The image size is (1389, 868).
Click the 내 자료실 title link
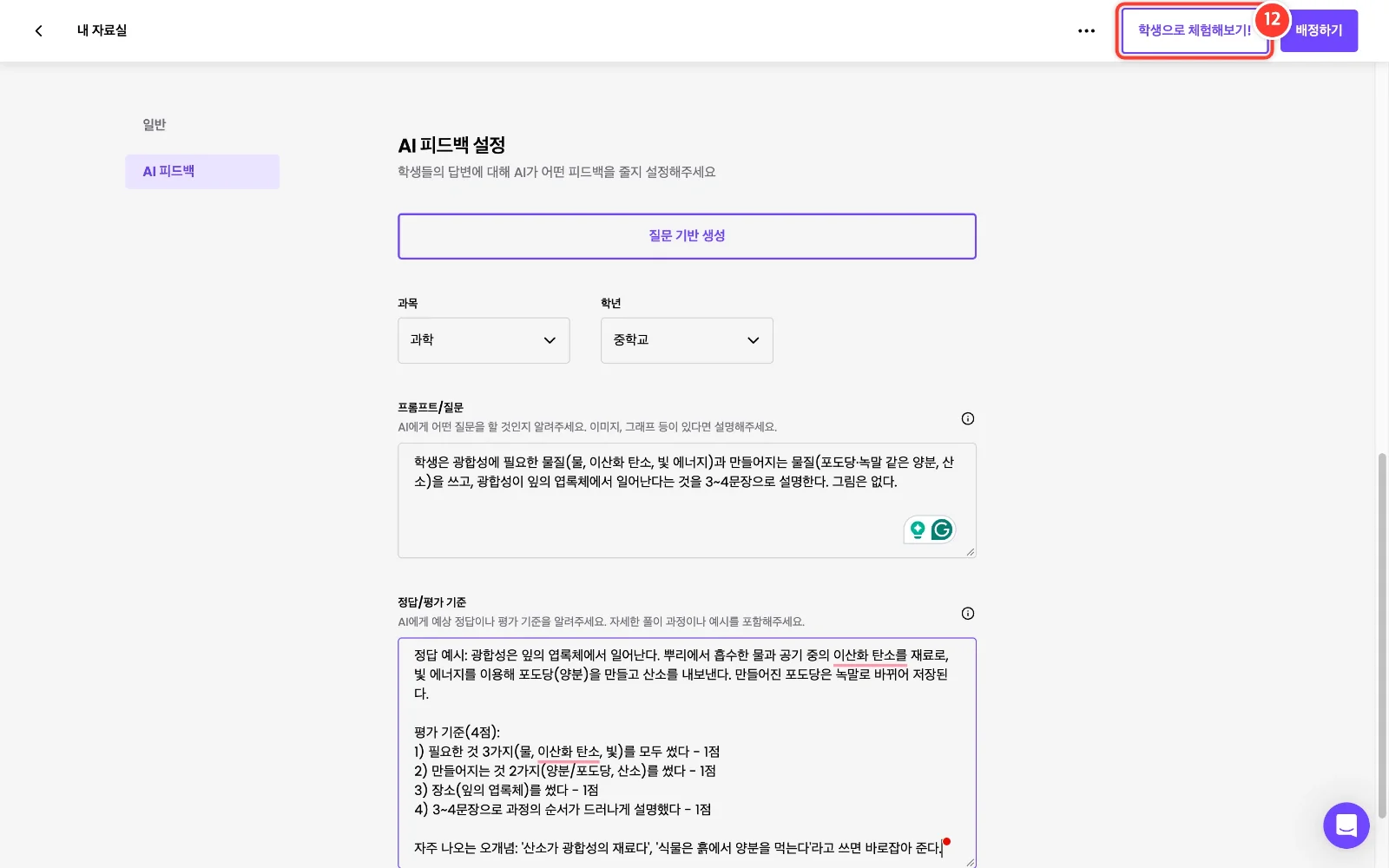pos(102,30)
